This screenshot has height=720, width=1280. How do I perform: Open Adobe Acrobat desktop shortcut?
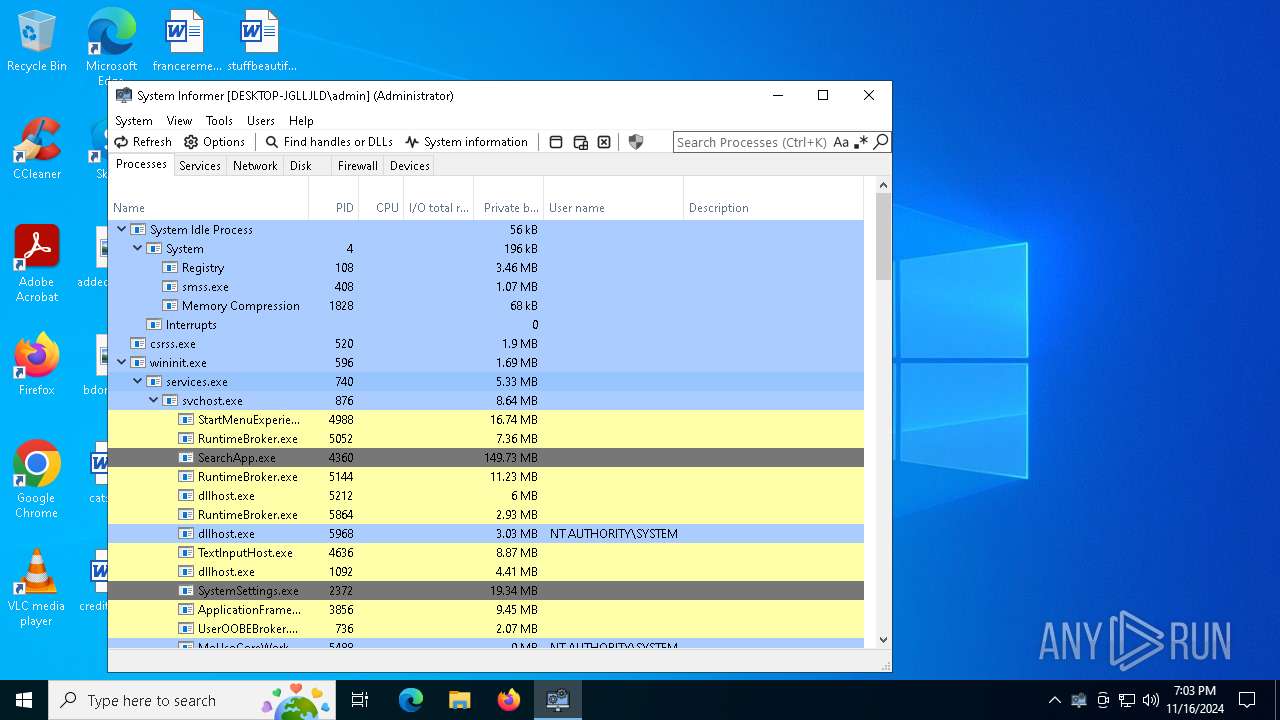click(x=37, y=264)
